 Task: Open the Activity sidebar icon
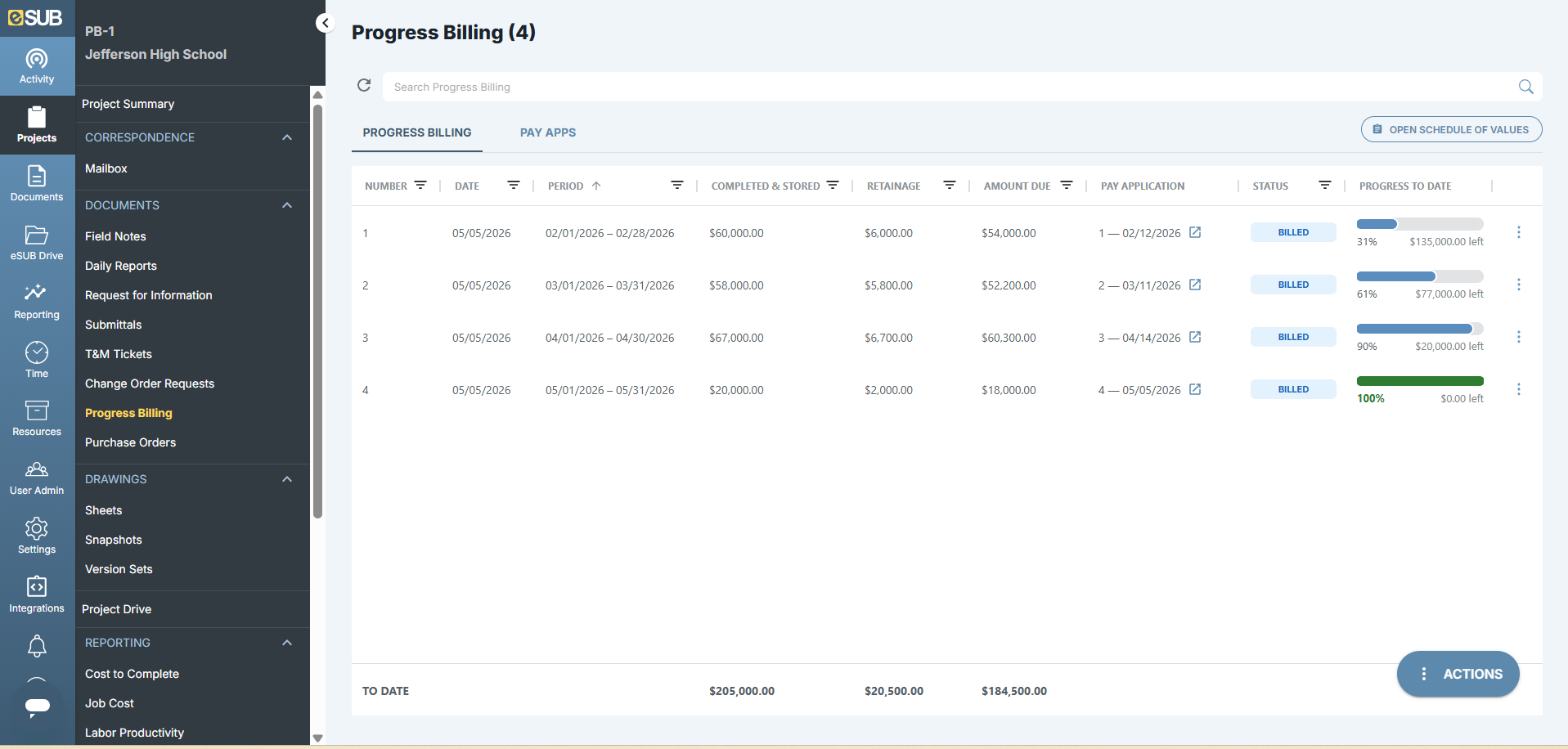pyautogui.click(x=37, y=66)
